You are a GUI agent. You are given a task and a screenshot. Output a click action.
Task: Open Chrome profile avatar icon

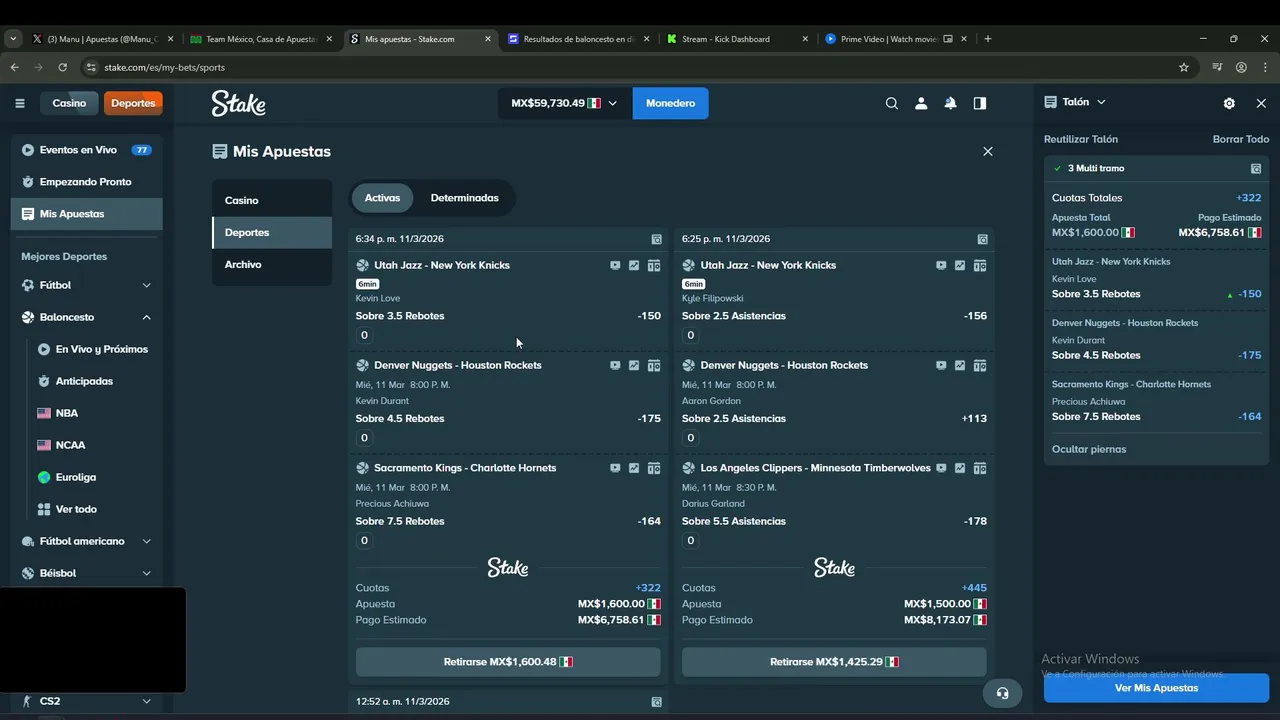pyautogui.click(x=1241, y=67)
